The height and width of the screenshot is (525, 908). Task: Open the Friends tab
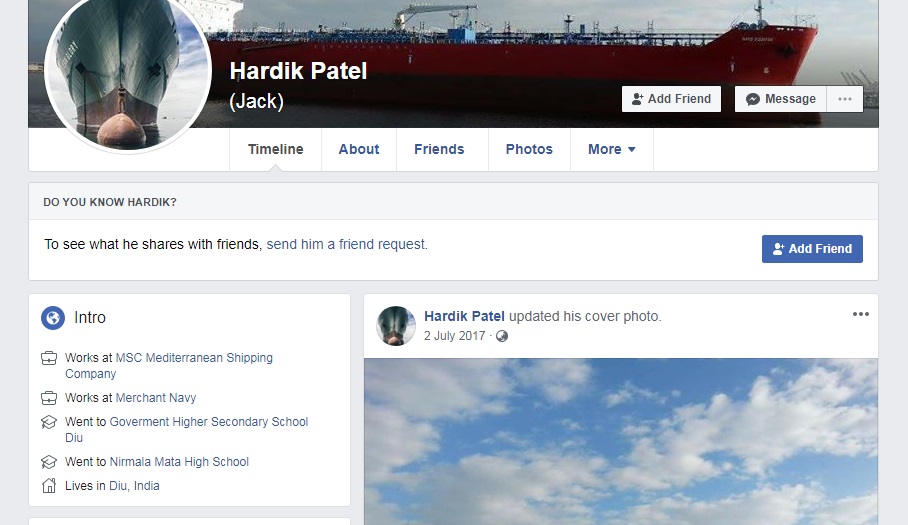click(x=439, y=149)
